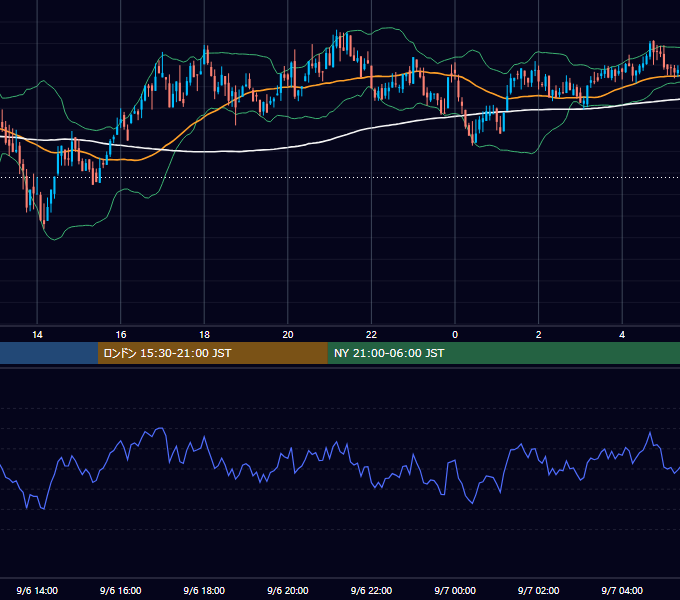
Task: Click the NY 21:00-06:00 JST session bar
Action: 503,353
